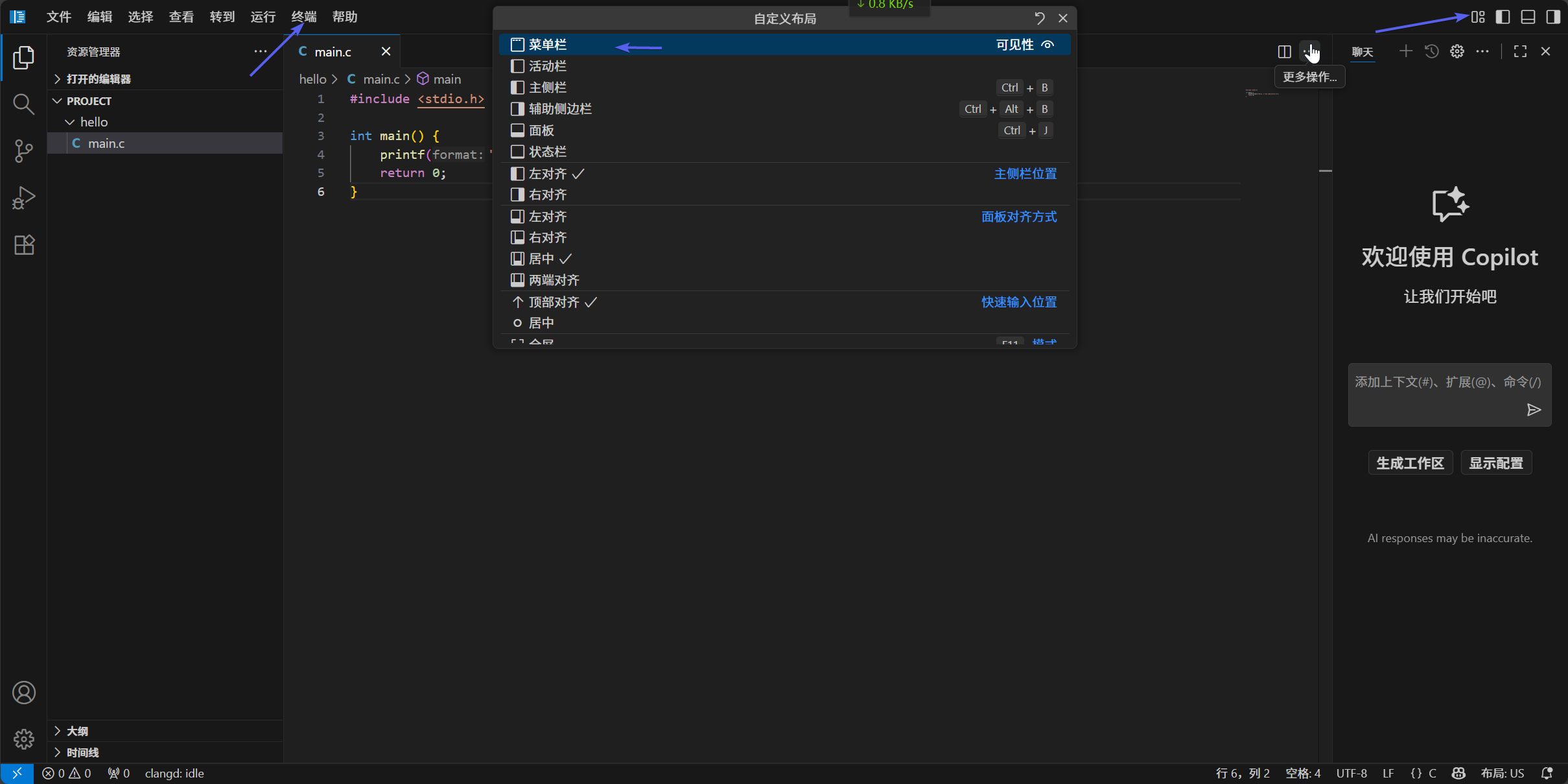The image size is (1568, 784).
Task: Click split editor right icon
Action: click(1284, 51)
